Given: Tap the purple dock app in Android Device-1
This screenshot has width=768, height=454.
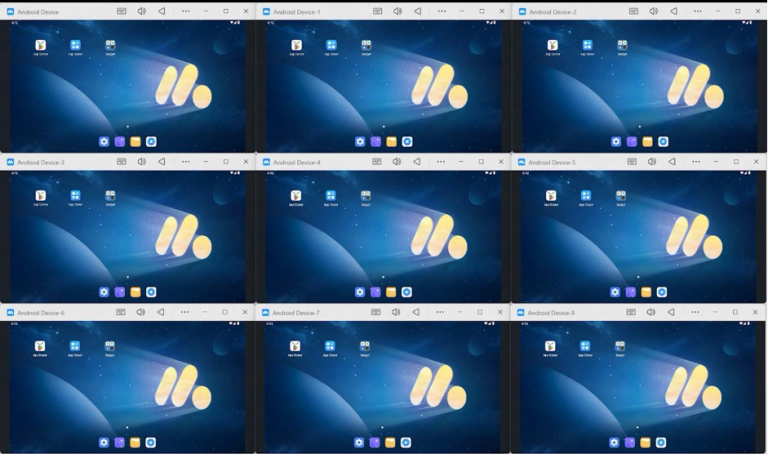Looking at the screenshot, I should (376, 142).
